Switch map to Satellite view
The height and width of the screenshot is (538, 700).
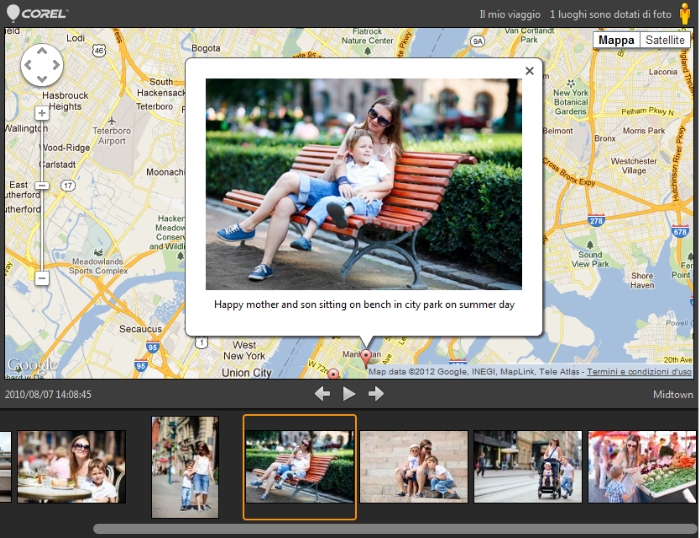pyautogui.click(x=665, y=40)
